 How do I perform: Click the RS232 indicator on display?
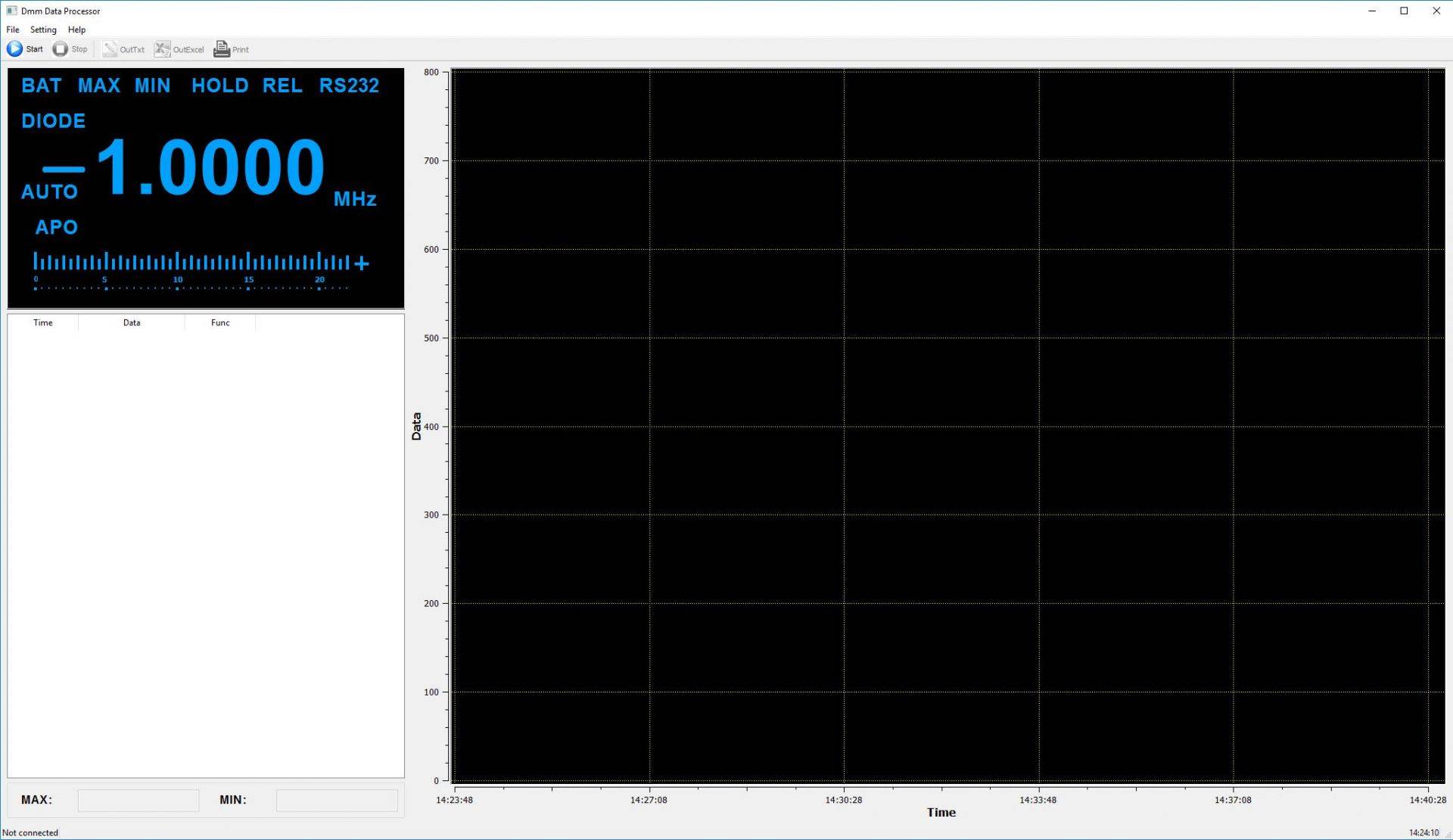point(349,86)
